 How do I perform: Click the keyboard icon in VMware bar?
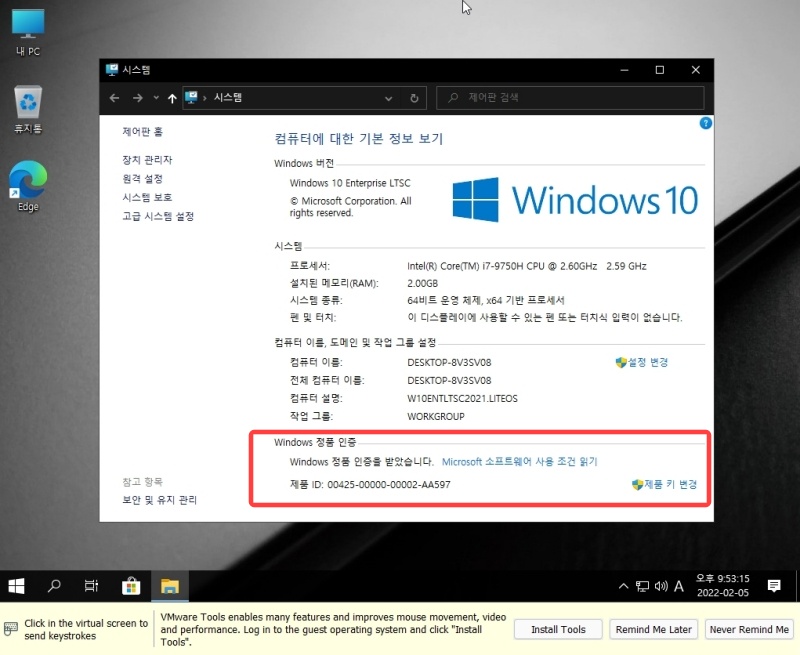click(11, 628)
